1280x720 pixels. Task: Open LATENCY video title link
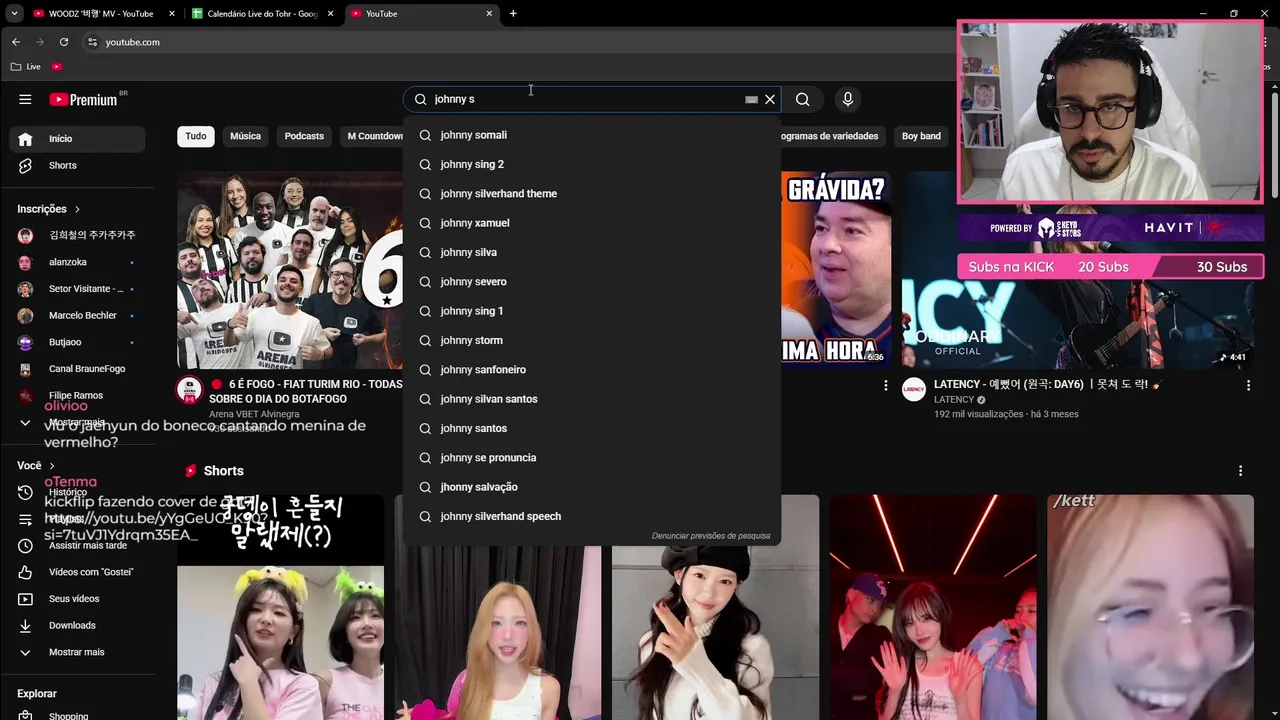point(1048,385)
